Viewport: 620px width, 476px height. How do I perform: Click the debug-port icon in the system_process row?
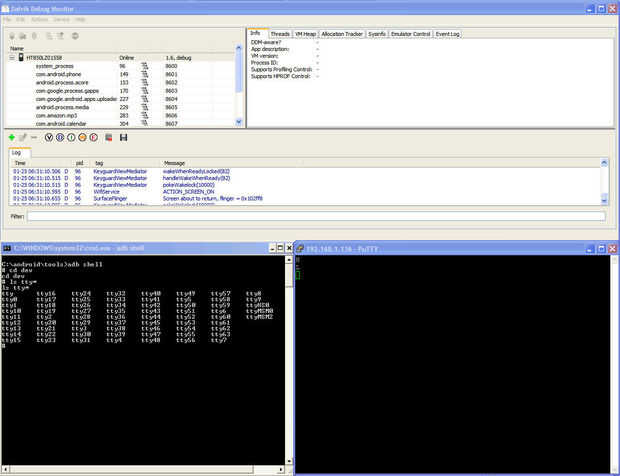[144, 66]
